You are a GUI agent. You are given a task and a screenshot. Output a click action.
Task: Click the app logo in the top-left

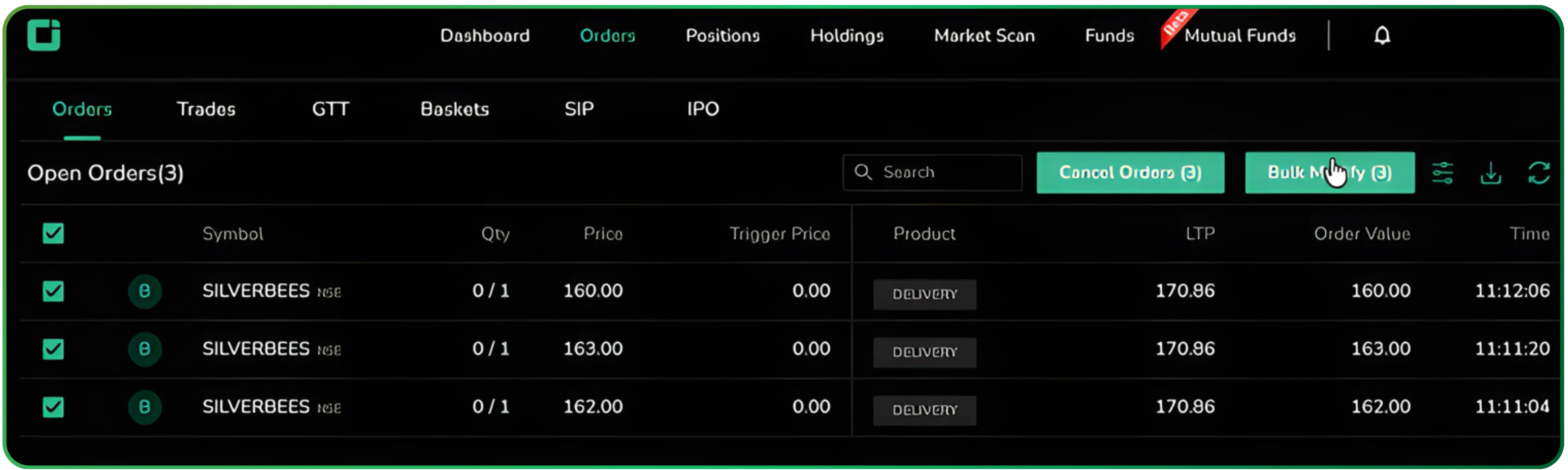coord(44,35)
